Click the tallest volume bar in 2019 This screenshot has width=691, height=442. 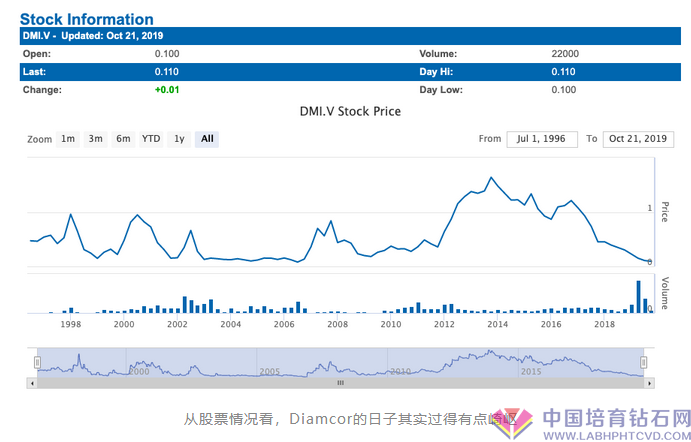pos(638,297)
